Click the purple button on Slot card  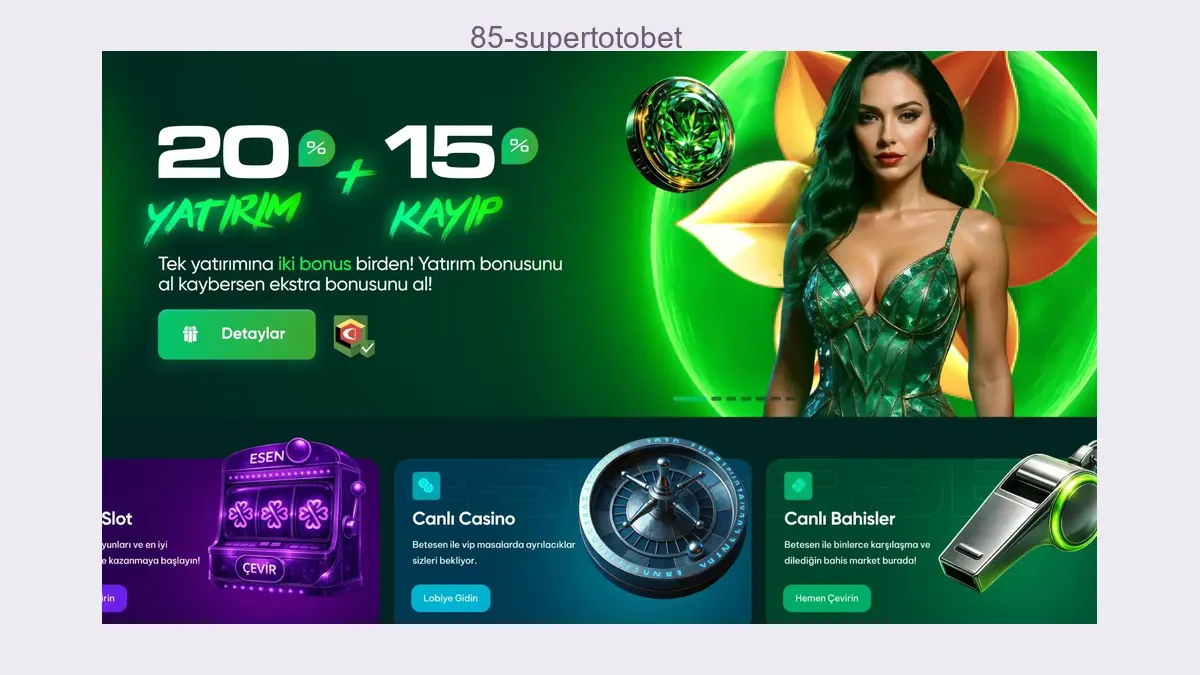[x=114, y=598]
